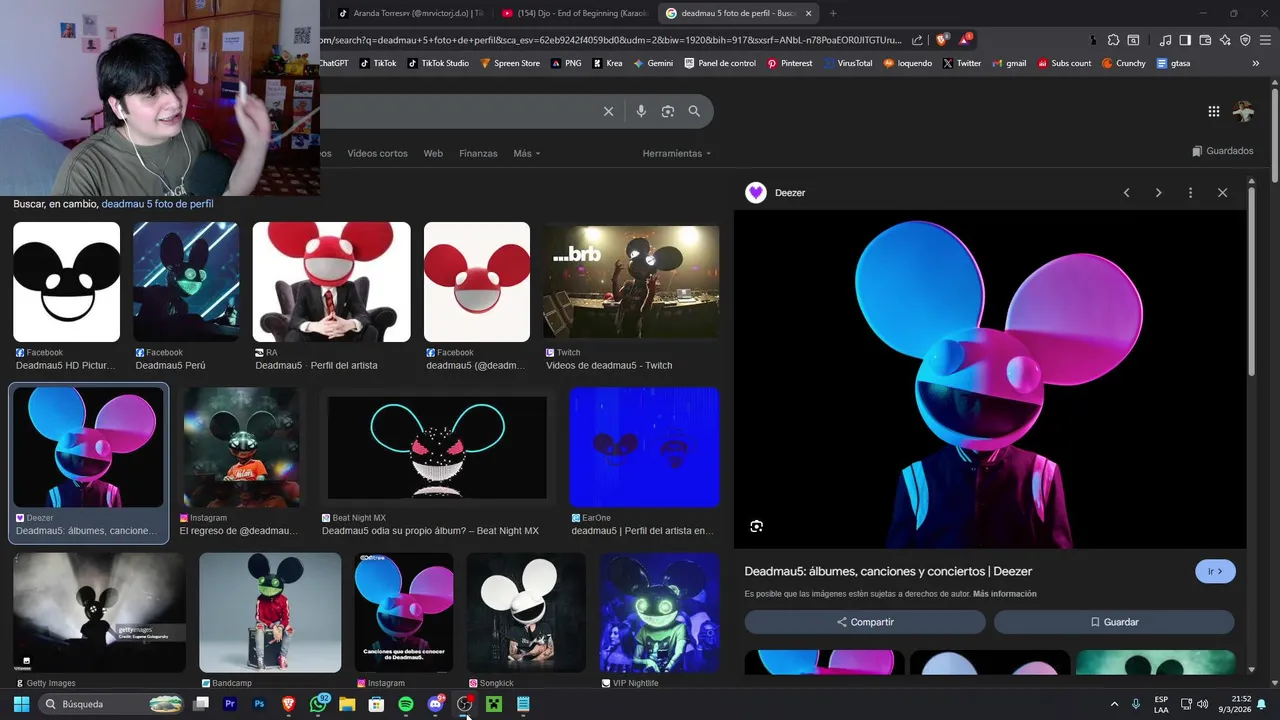Click the taskbar Búsqueda search box
1280x720 pixels.
(x=112, y=704)
